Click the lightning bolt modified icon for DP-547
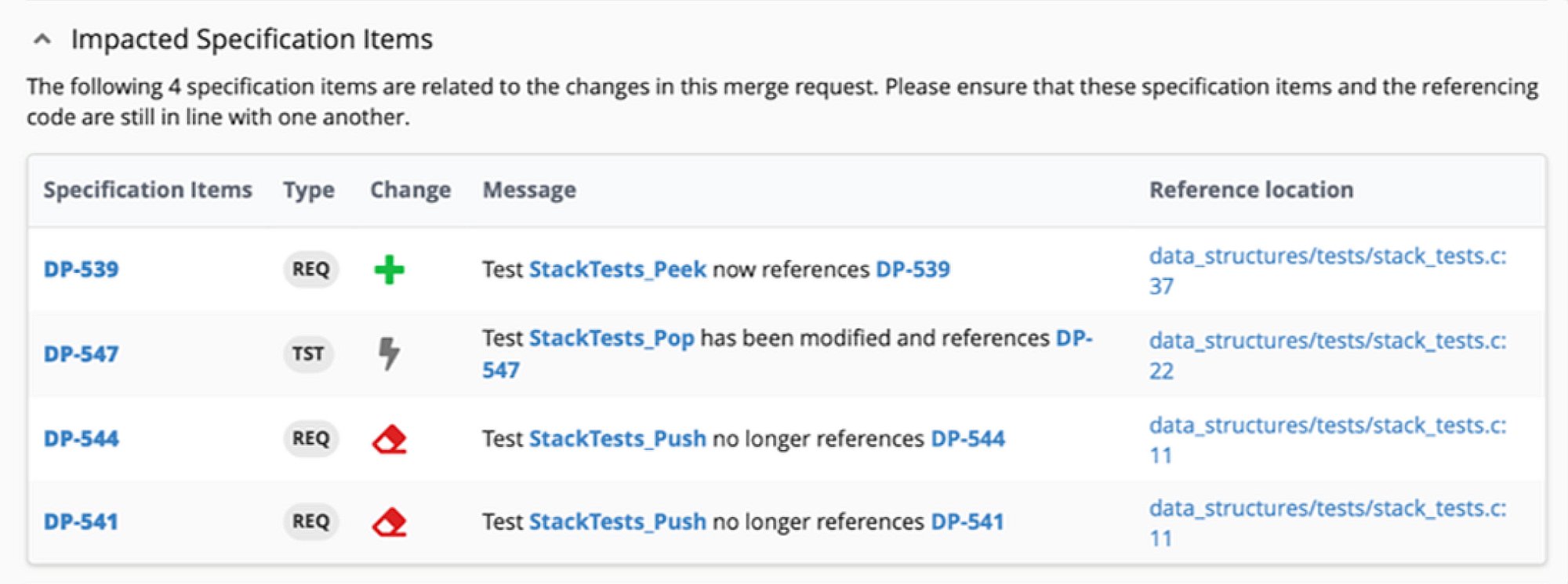 (389, 354)
